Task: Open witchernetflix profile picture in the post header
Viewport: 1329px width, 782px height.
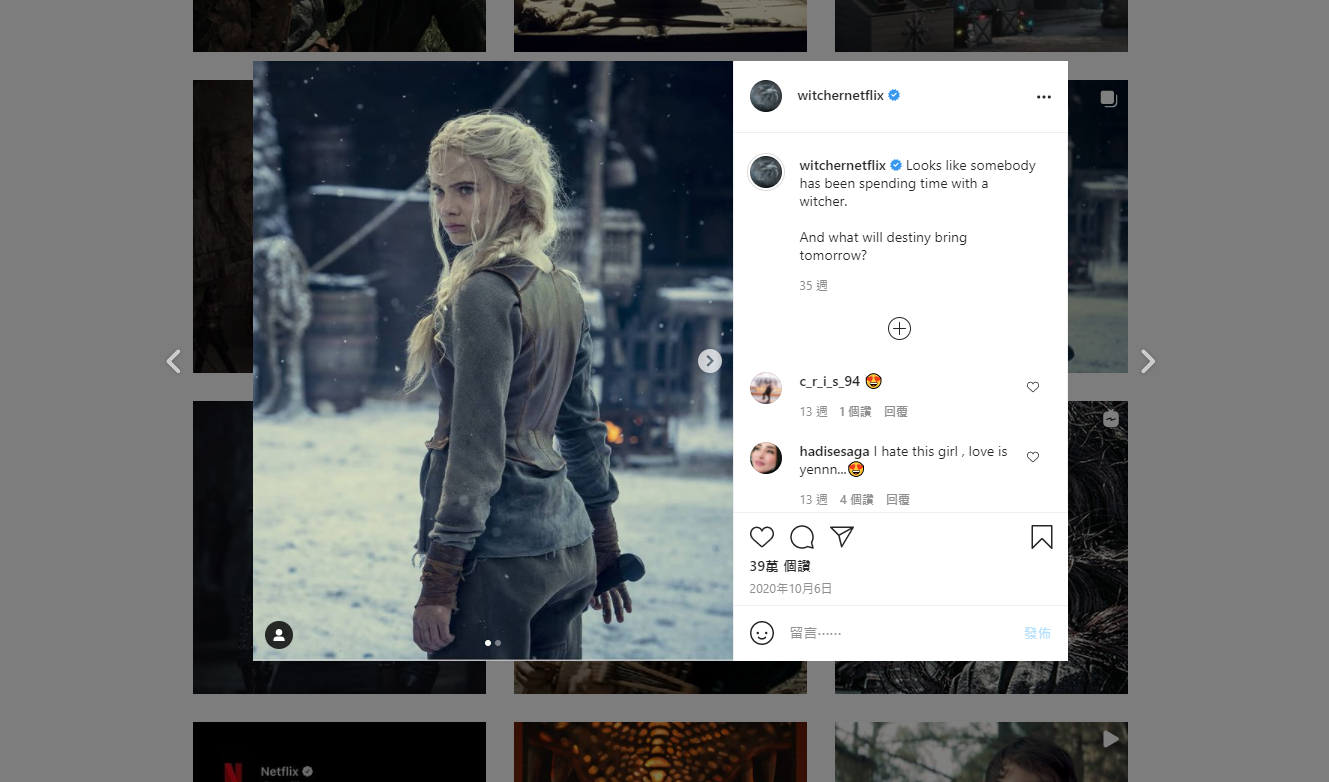Action: coord(766,96)
